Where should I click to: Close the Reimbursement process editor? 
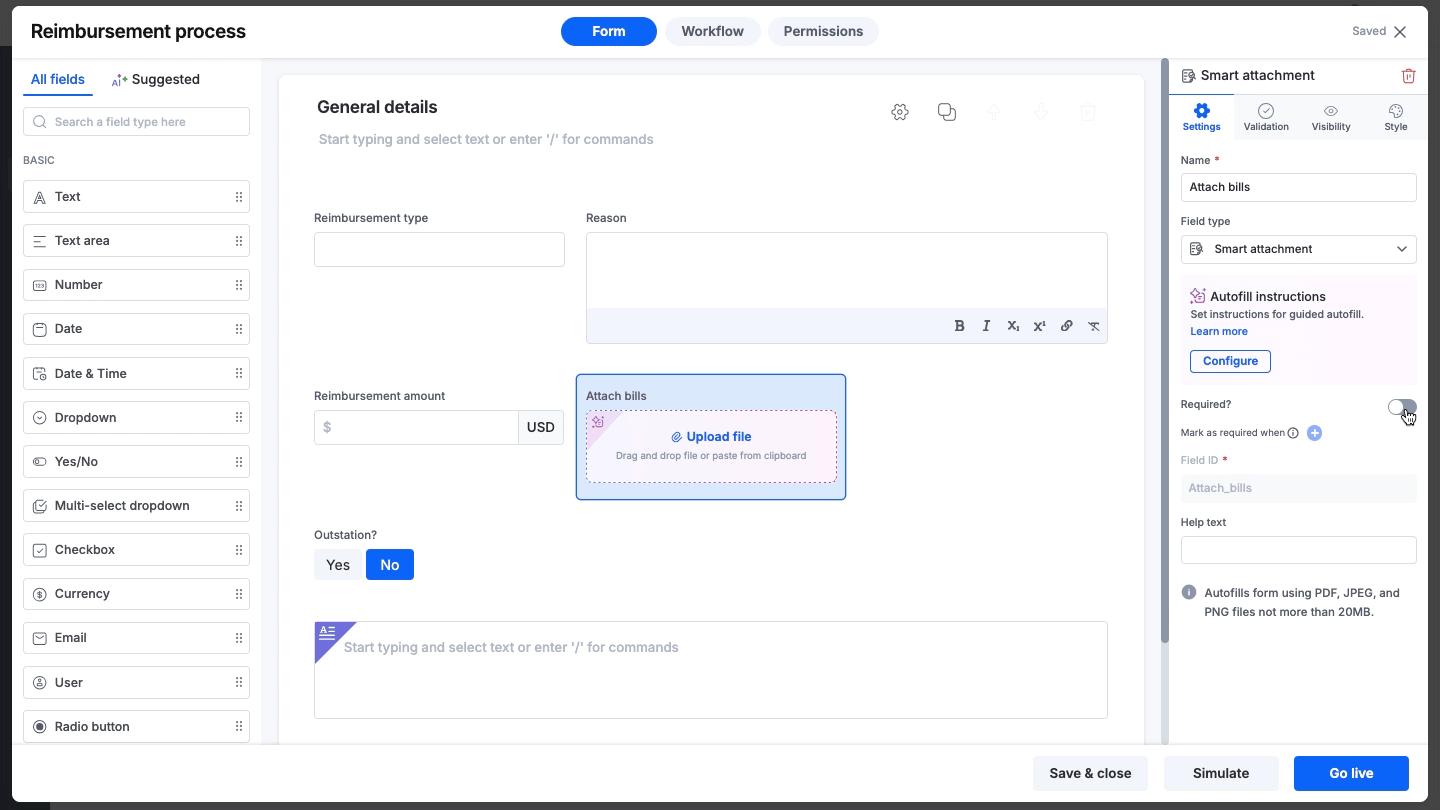pyautogui.click(x=1400, y=32)
